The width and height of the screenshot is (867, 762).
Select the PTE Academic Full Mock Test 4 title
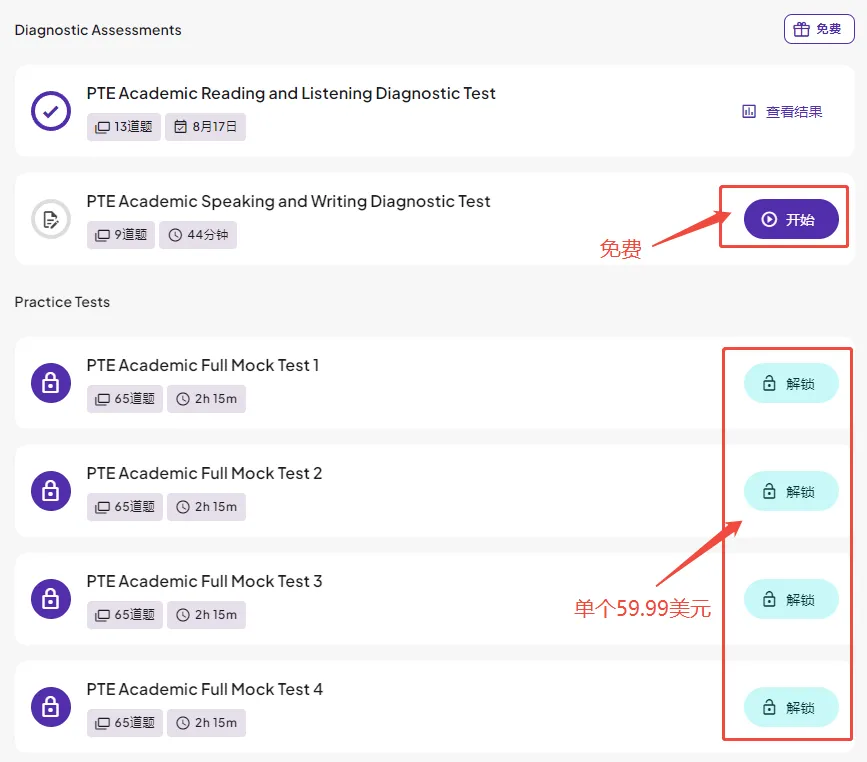(205, 689)
